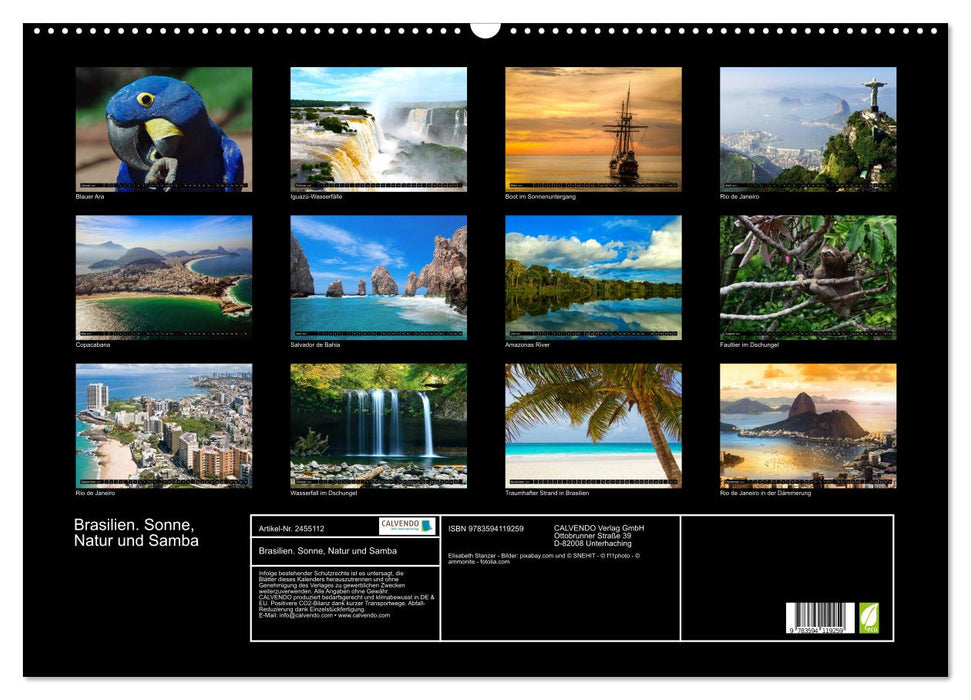The height and width of the screenshot is (700, 971).
Task: Click the barcode number beneath the barcode
Action: 817,630
